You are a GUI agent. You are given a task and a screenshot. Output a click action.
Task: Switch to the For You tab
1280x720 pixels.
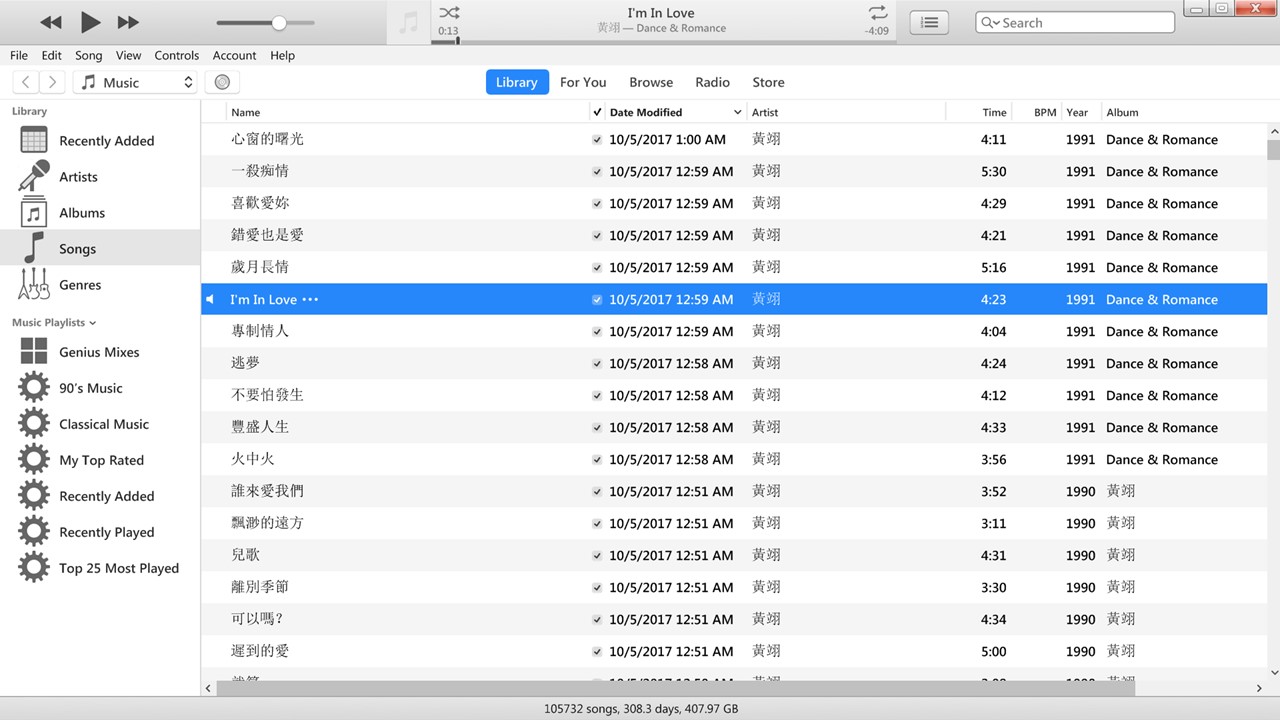(x=583, y=82)
